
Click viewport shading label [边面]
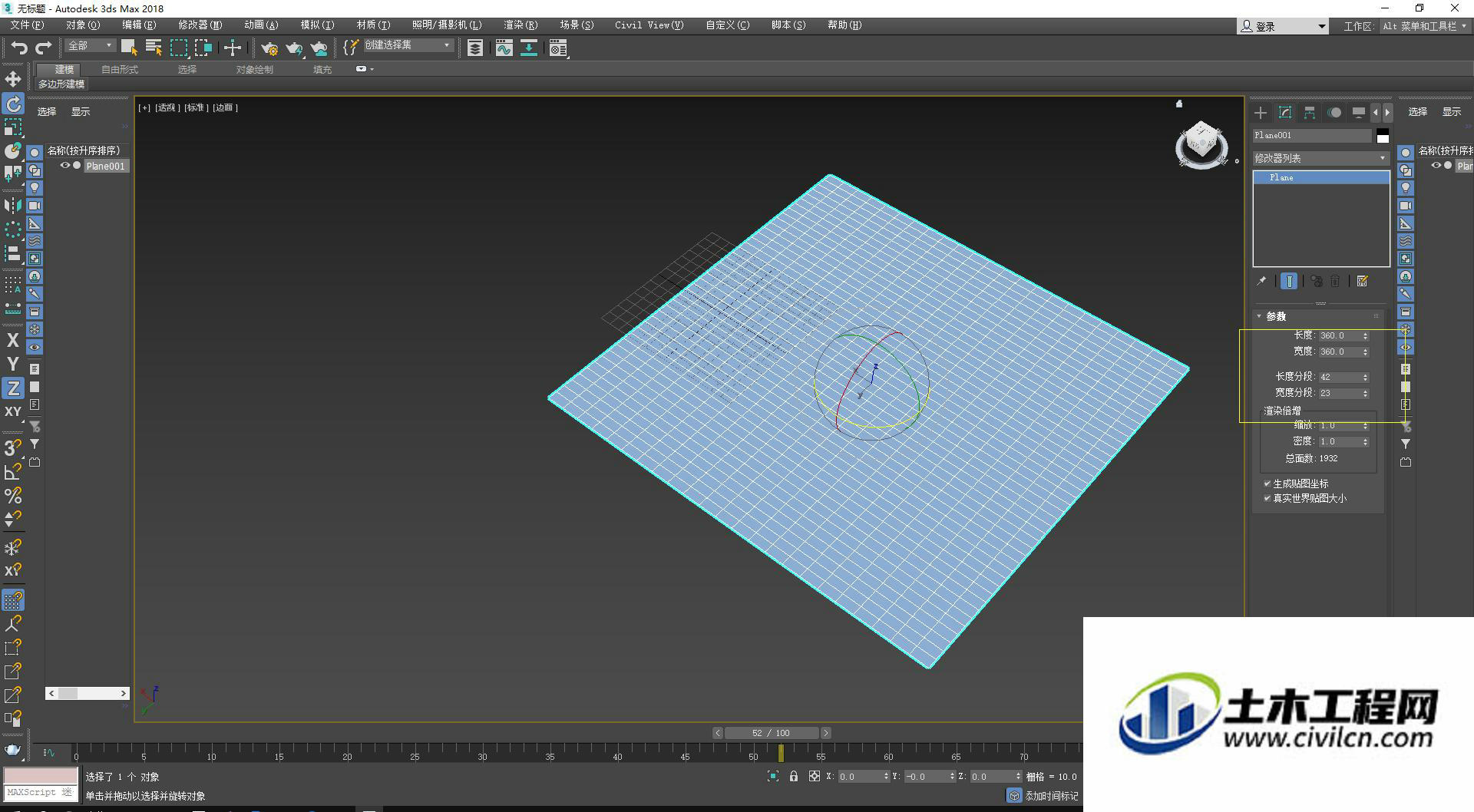(224, 107)
